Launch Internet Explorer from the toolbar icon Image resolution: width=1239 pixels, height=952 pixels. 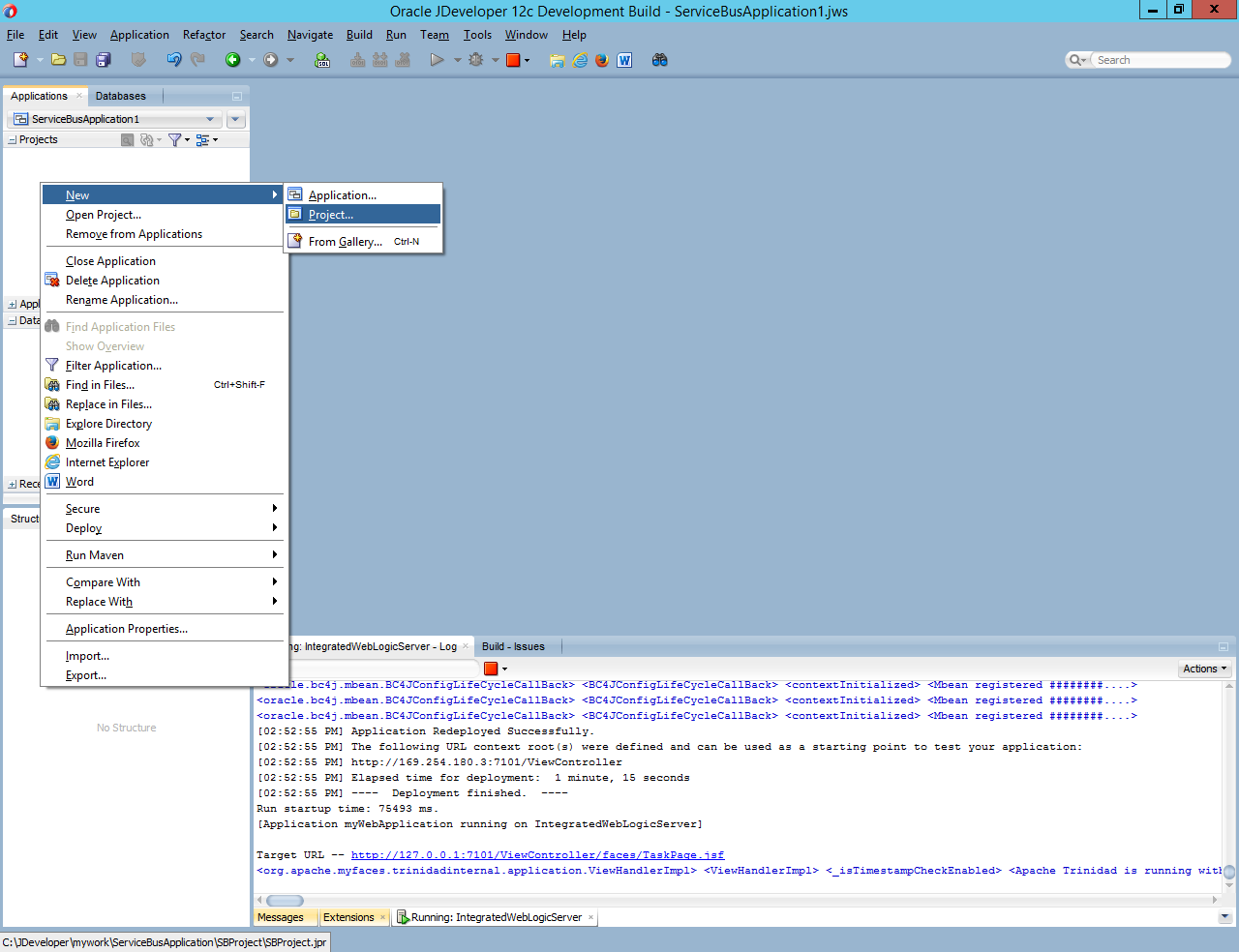point(580,60)
